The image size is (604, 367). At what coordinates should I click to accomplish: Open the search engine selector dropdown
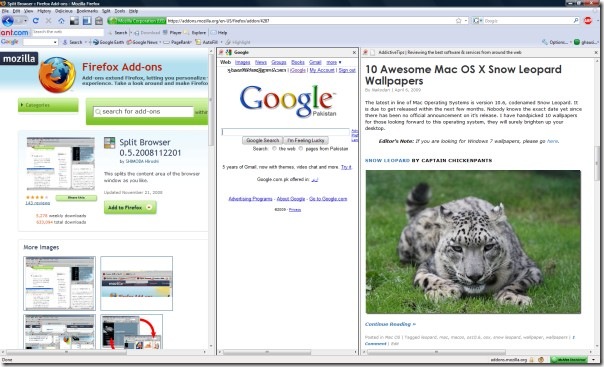478,21
